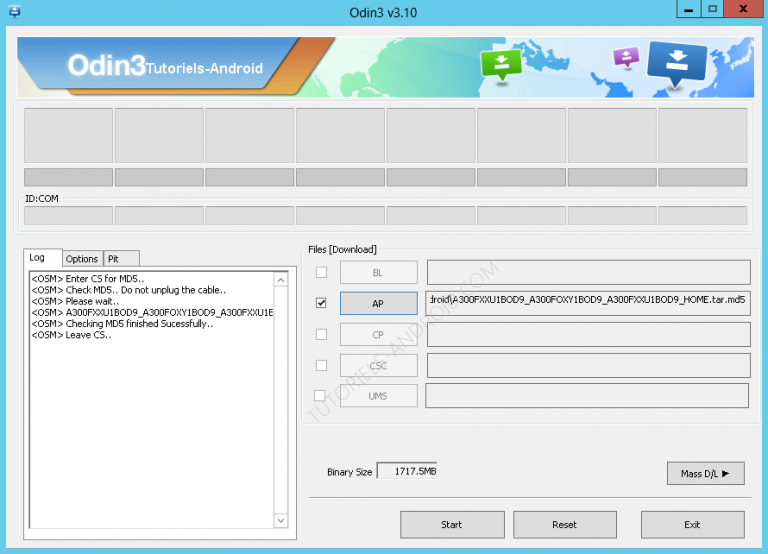Click the green download icon in banner

tap(501, 65)
